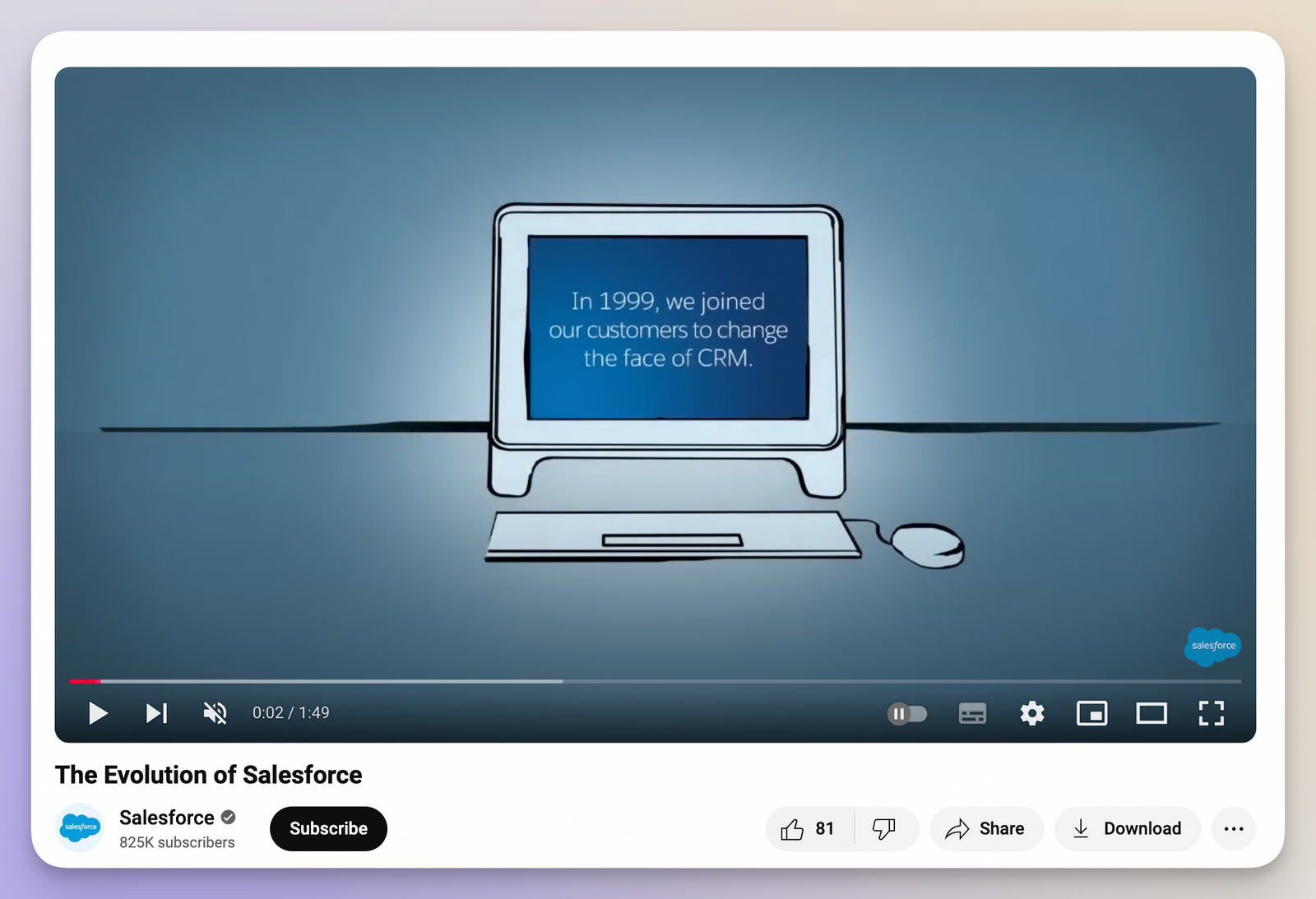Image resolution: width=1316 pixels, height=899 pixels.
Task: Click the verified badge next to Salesforce
Action: click(228, 818)
